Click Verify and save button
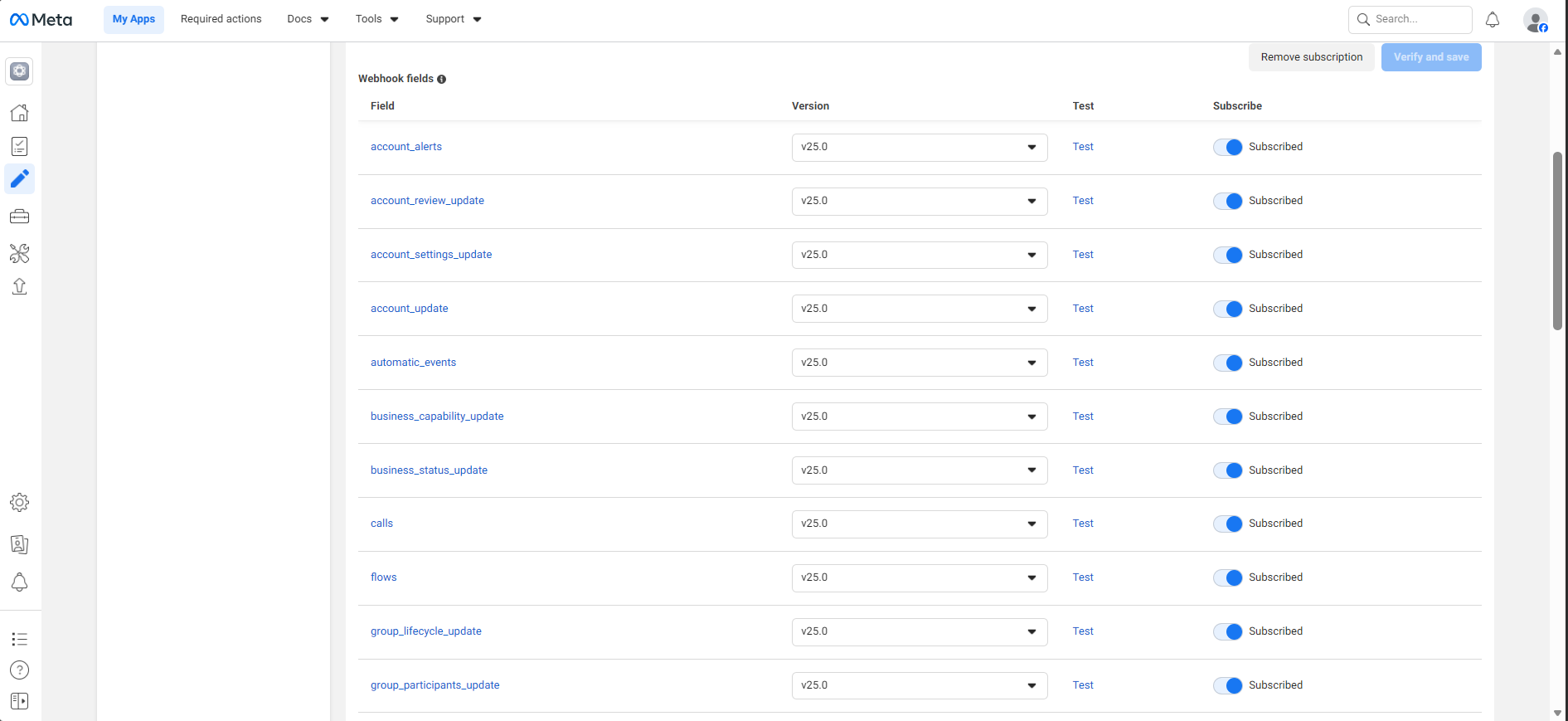The width and height of the screenshot is (1568, 721). point(1431,57)
